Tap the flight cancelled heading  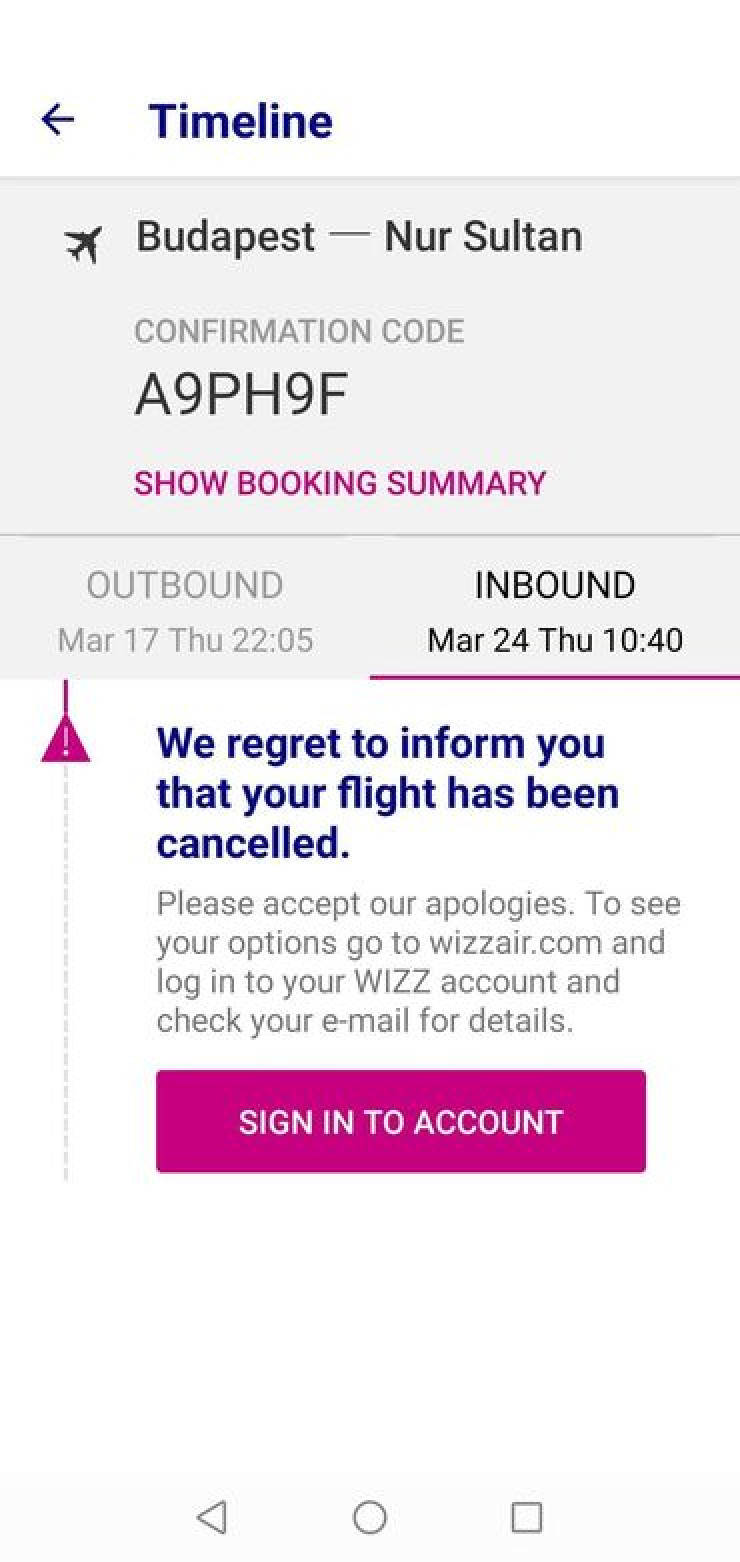pyautogui.click(x=388, y=793)
